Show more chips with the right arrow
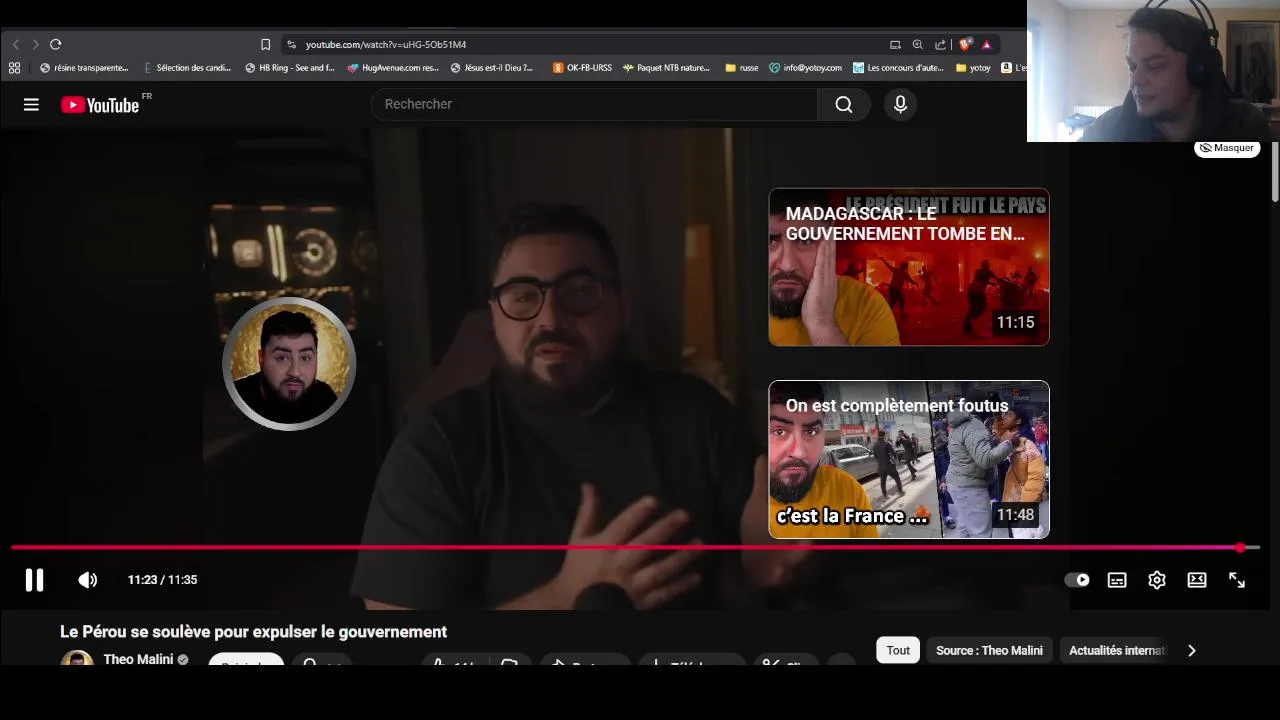Image resolution: width=1280 pixels, height=720 pixels. pos(1191,650)
